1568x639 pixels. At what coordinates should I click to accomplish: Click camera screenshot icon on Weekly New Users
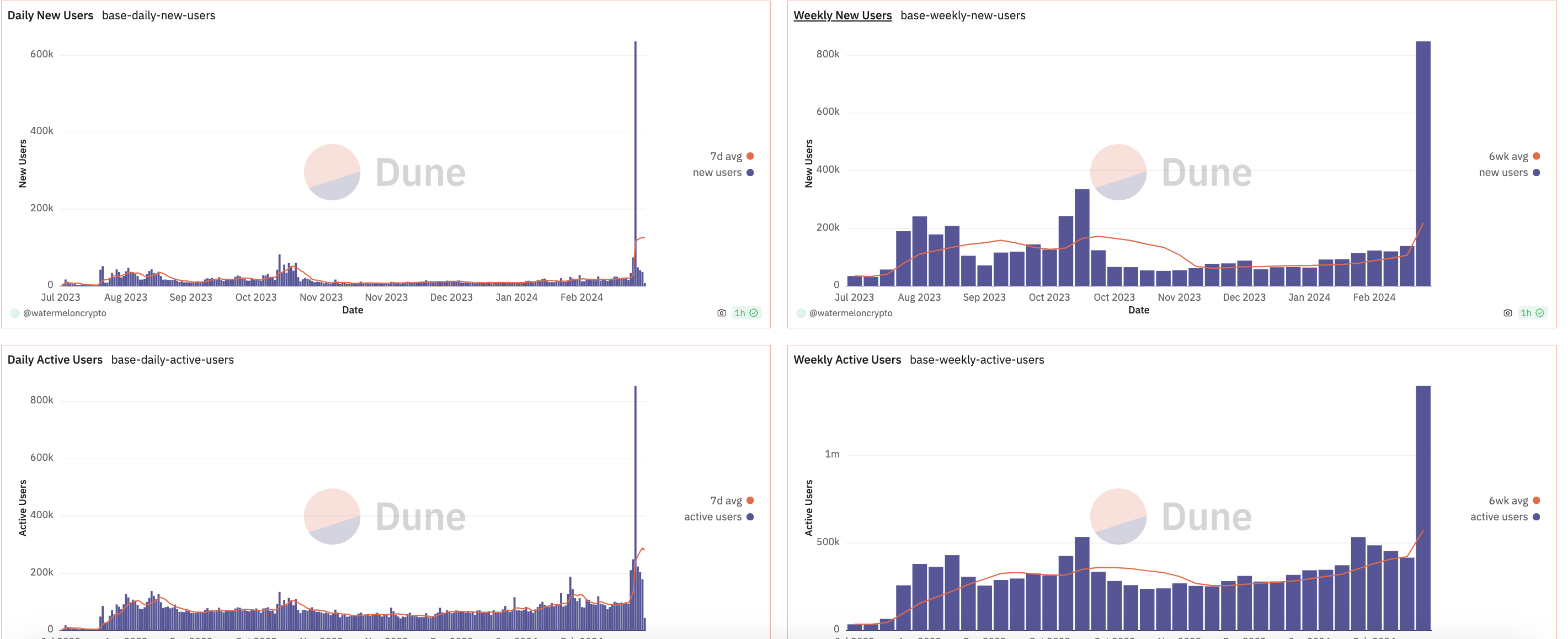(1507, 313)
